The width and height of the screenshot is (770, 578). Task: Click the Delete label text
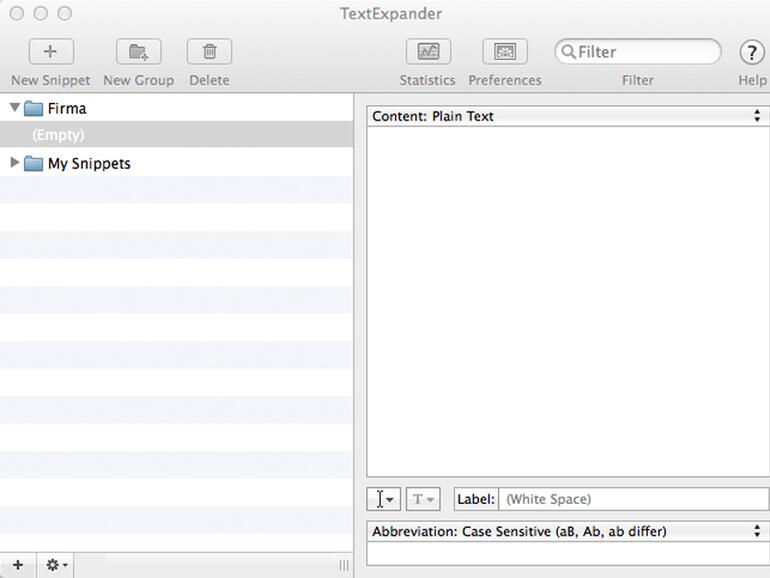209,80
